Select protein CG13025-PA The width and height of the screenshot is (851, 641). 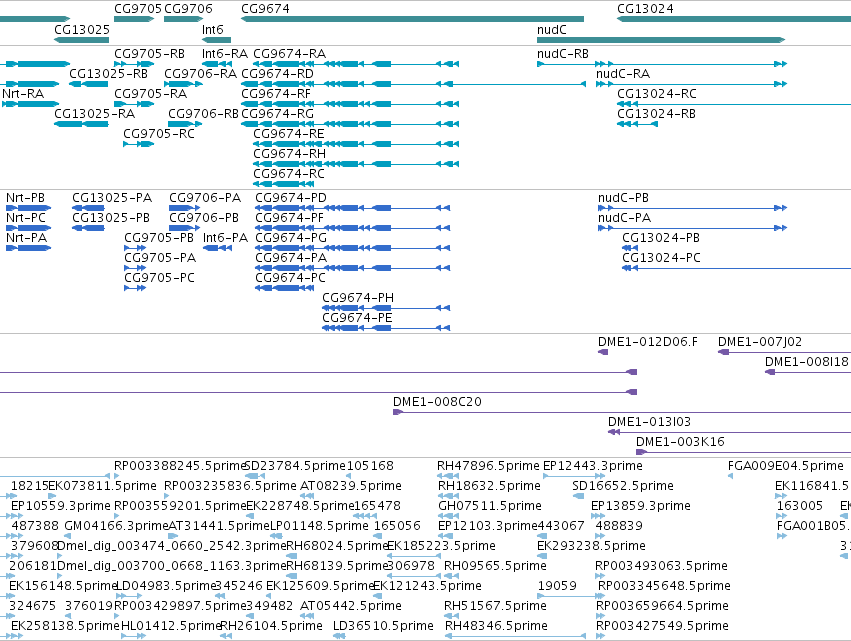(x=112, y=198)
